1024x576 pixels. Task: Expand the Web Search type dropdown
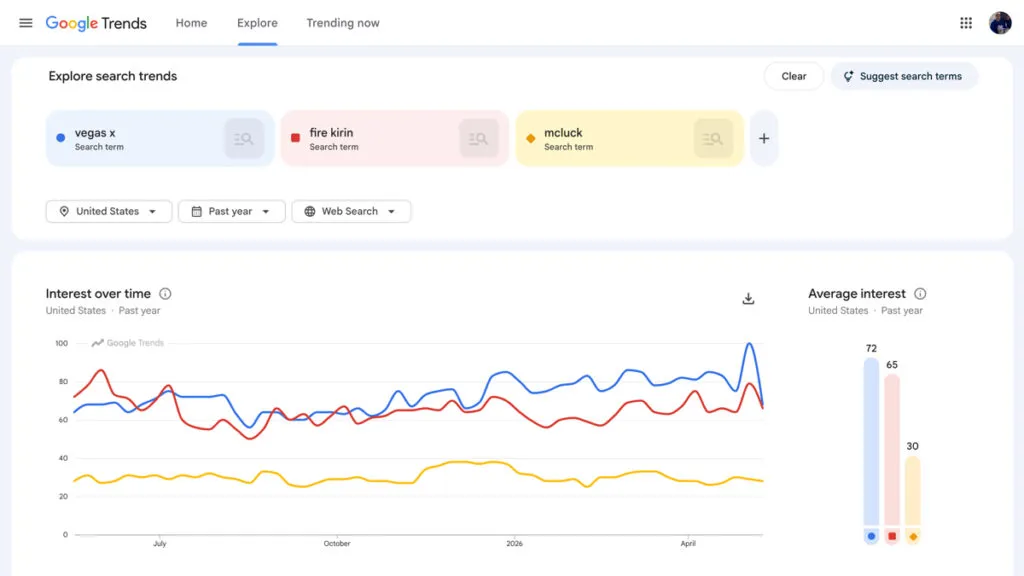[351, 212]
